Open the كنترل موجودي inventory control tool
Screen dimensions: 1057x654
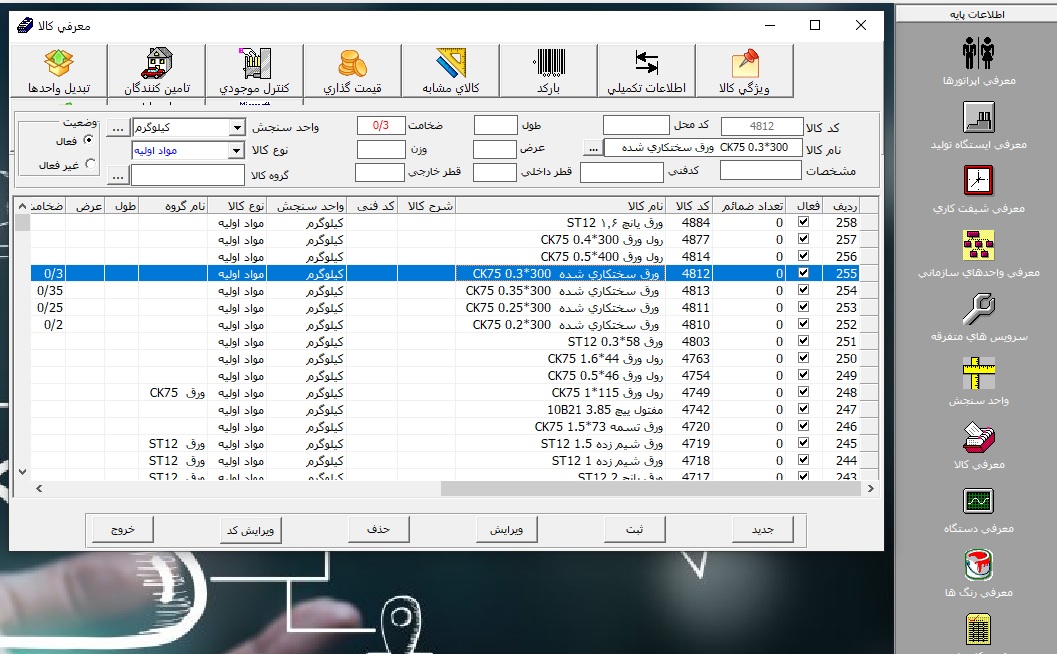254,71
